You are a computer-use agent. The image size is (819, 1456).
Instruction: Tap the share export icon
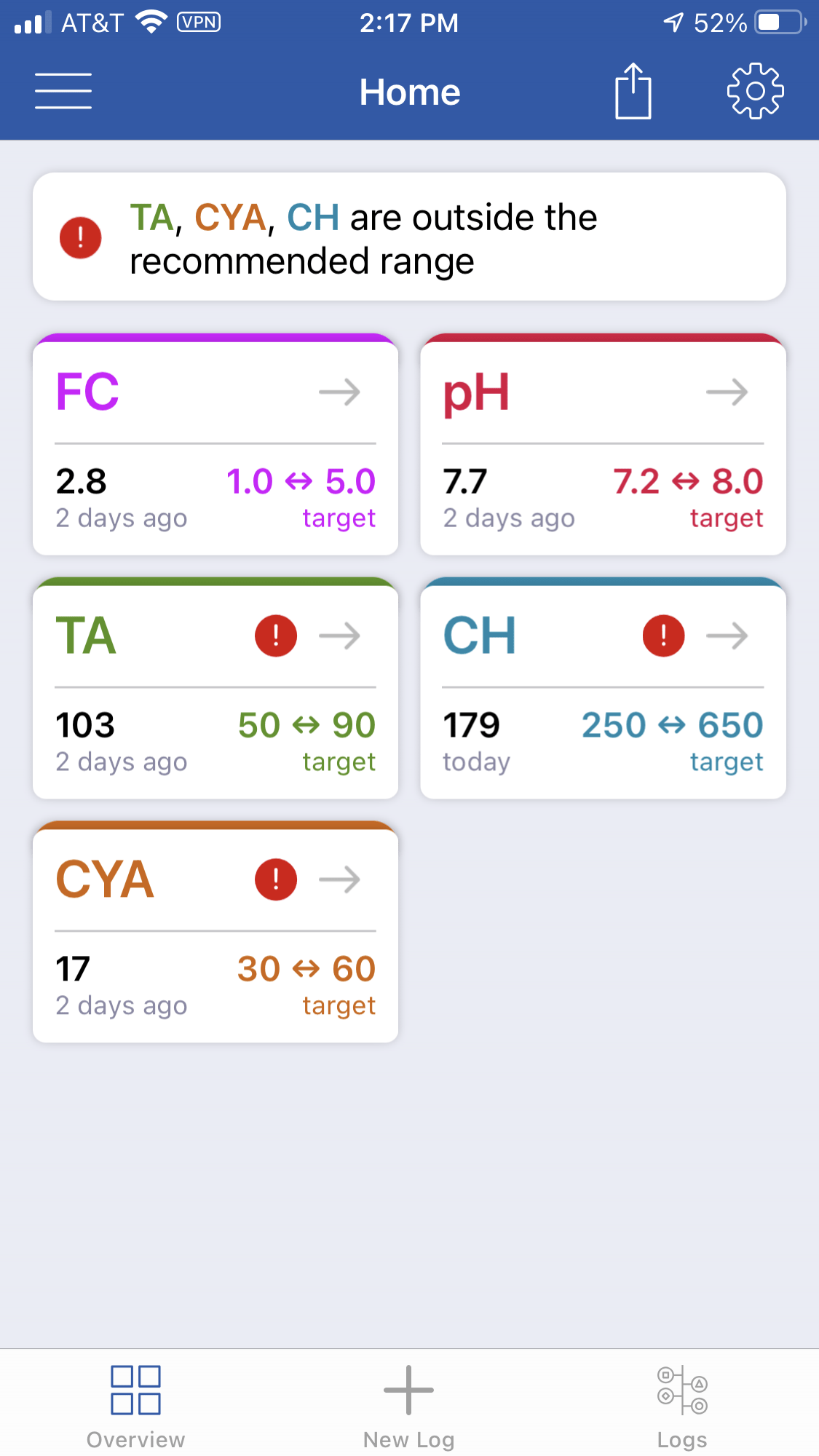click(x=633, y=91)
